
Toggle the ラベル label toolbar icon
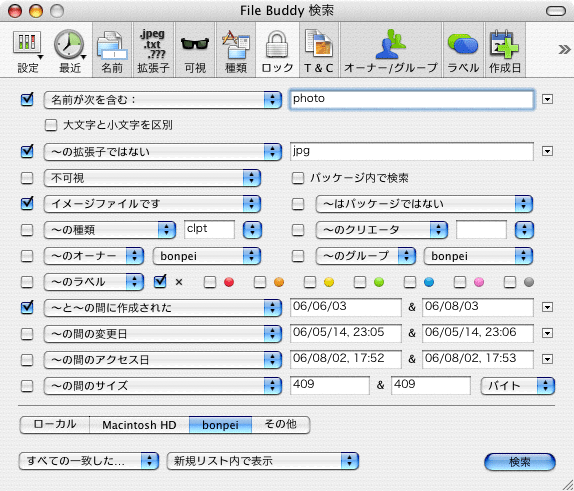click(x=463, y=50)
